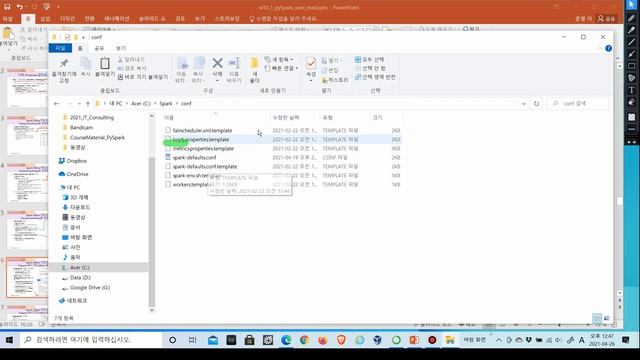
Task: Click Paste shortcut in Explorer ribbon
Action: 142,77
